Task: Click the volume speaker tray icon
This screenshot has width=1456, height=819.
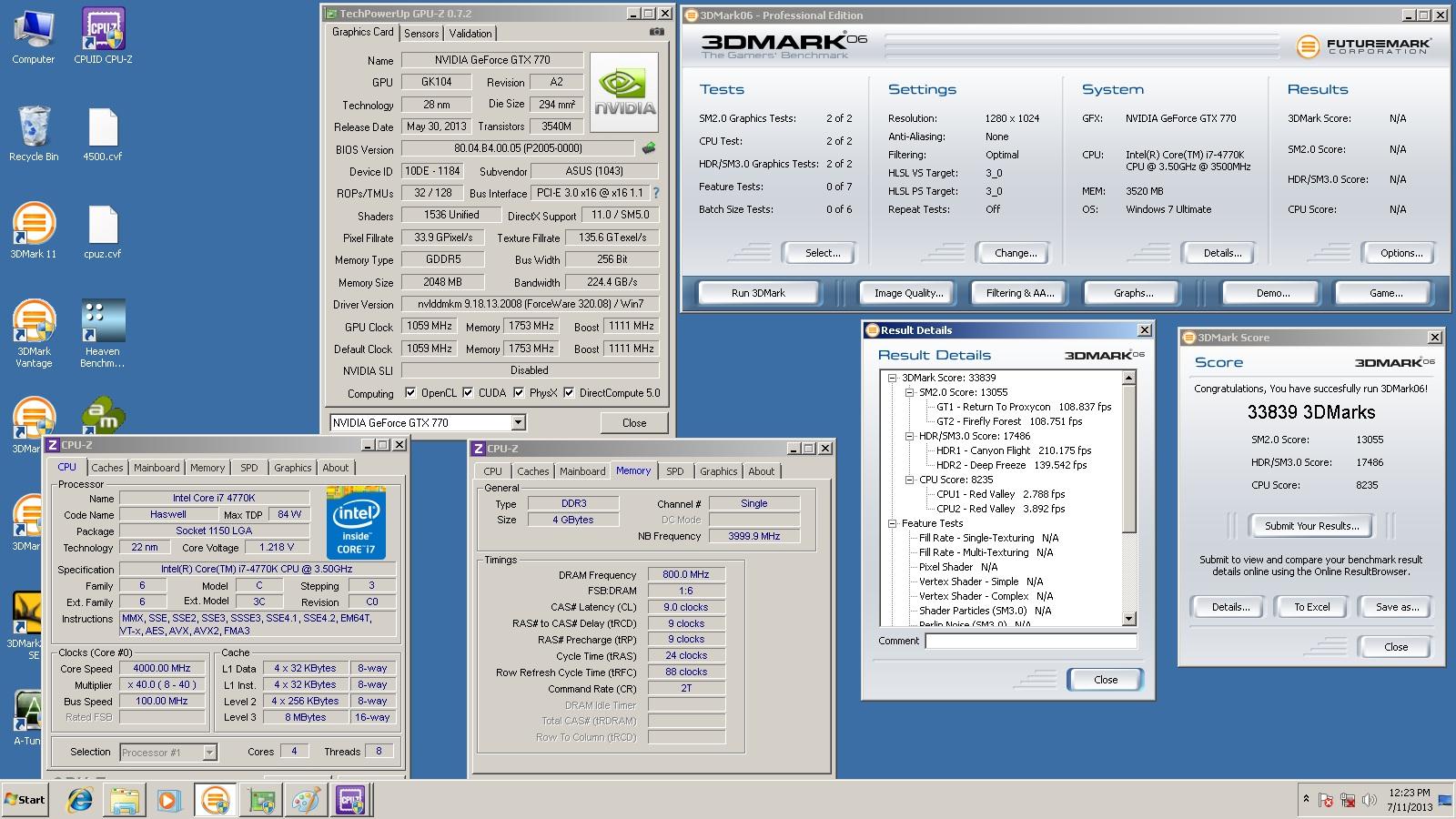Action: (1368, 801)
